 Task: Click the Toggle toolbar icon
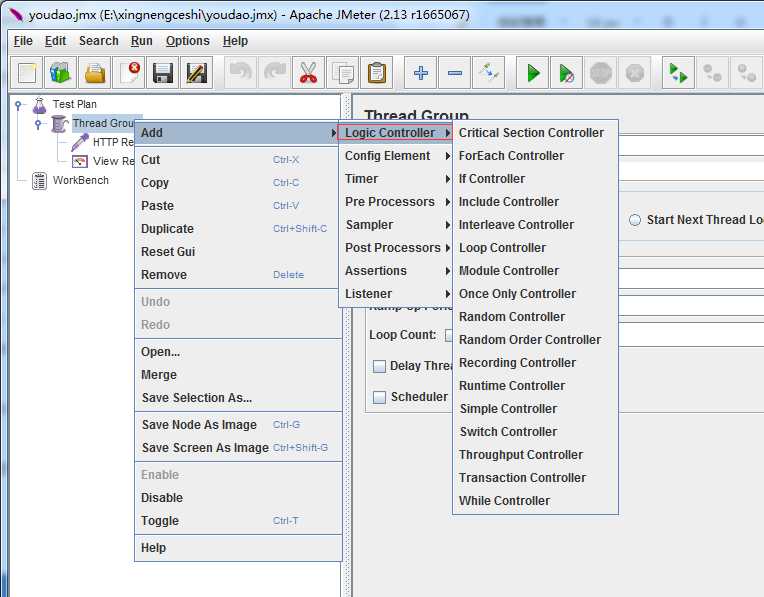[x=489, y=73]
